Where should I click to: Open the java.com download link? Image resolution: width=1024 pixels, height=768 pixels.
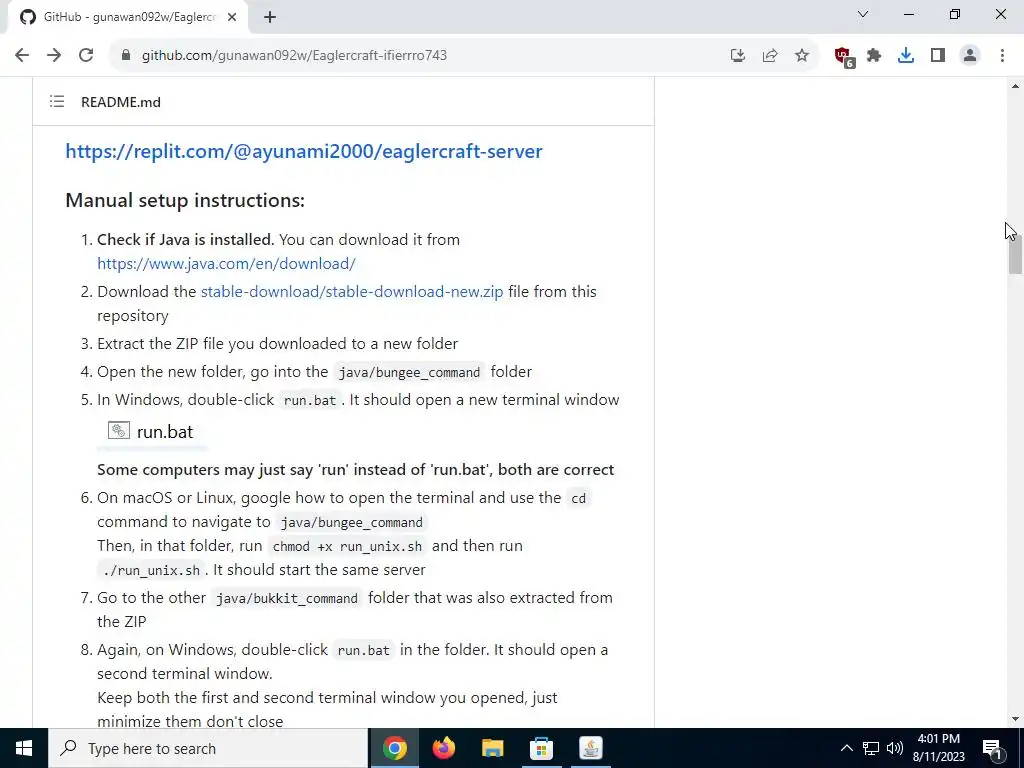coord(226,264)
